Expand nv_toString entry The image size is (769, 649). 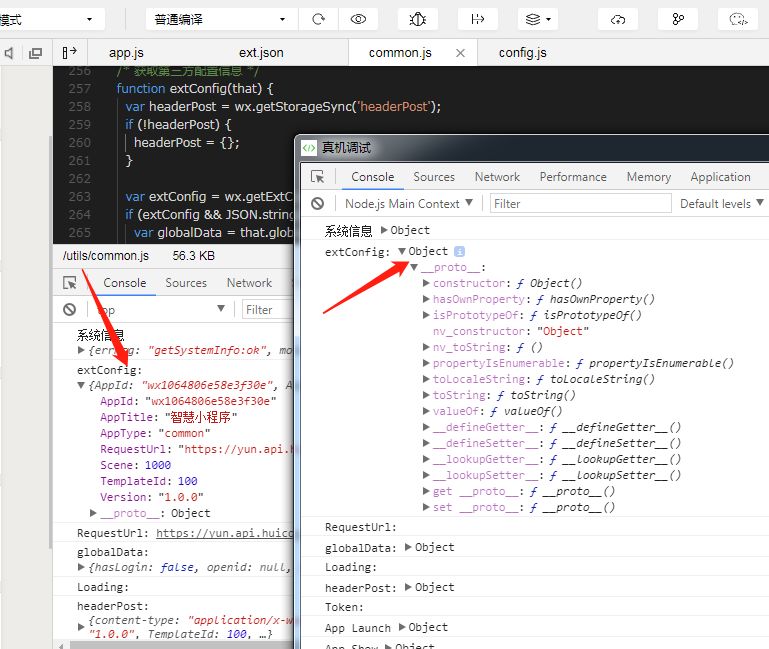pos(426,347)
